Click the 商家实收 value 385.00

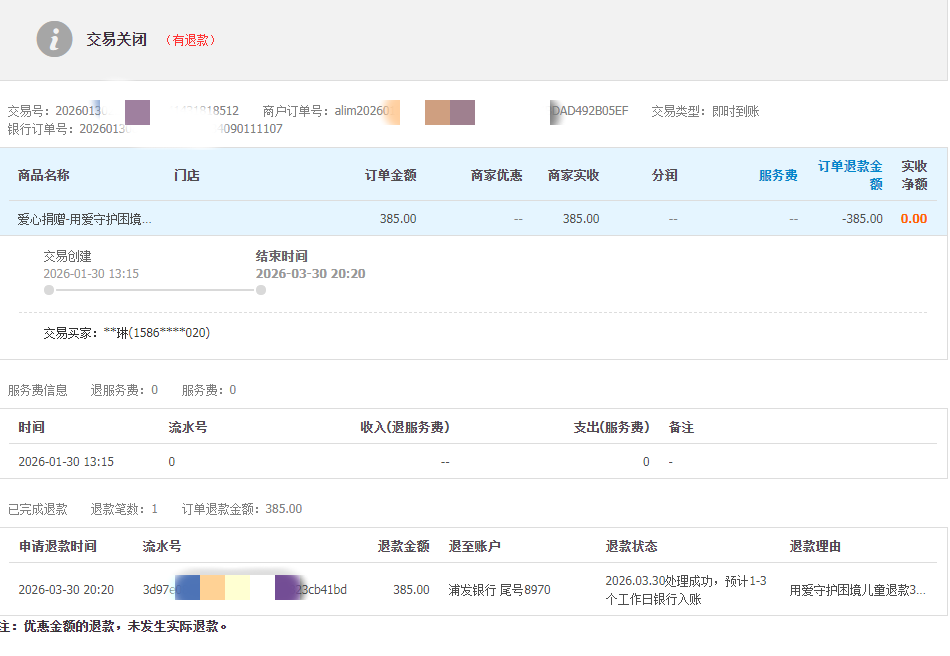[x=581, y=219]
